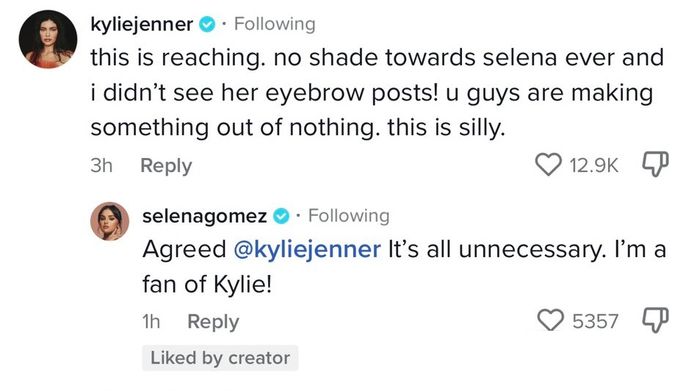
Task: Tap the heart on selenagomez's reply
Action: (550, 320)
